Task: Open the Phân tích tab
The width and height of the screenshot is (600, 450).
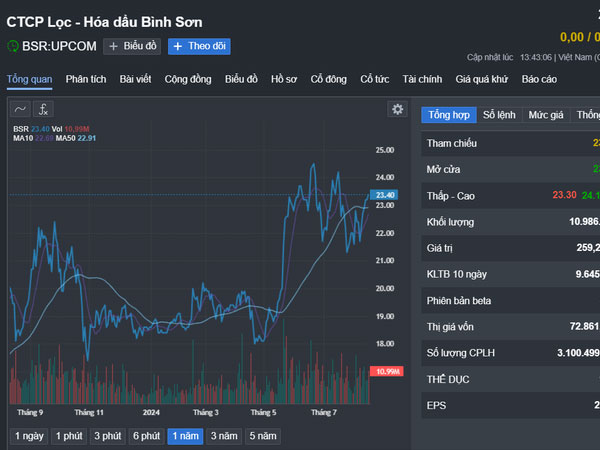Action: [x=86, y=79]
